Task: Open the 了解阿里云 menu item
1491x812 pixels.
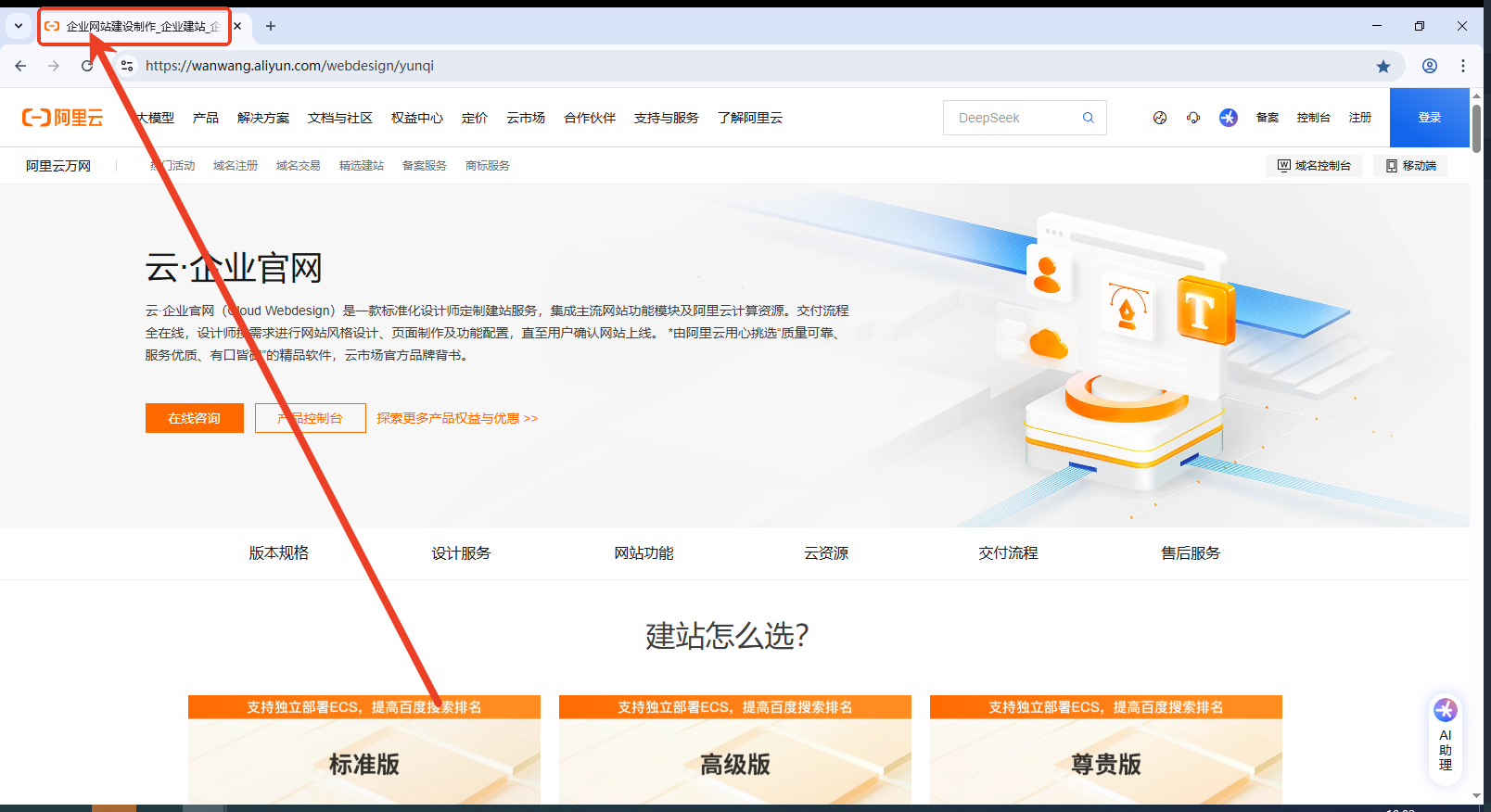Action: point(750,118)
